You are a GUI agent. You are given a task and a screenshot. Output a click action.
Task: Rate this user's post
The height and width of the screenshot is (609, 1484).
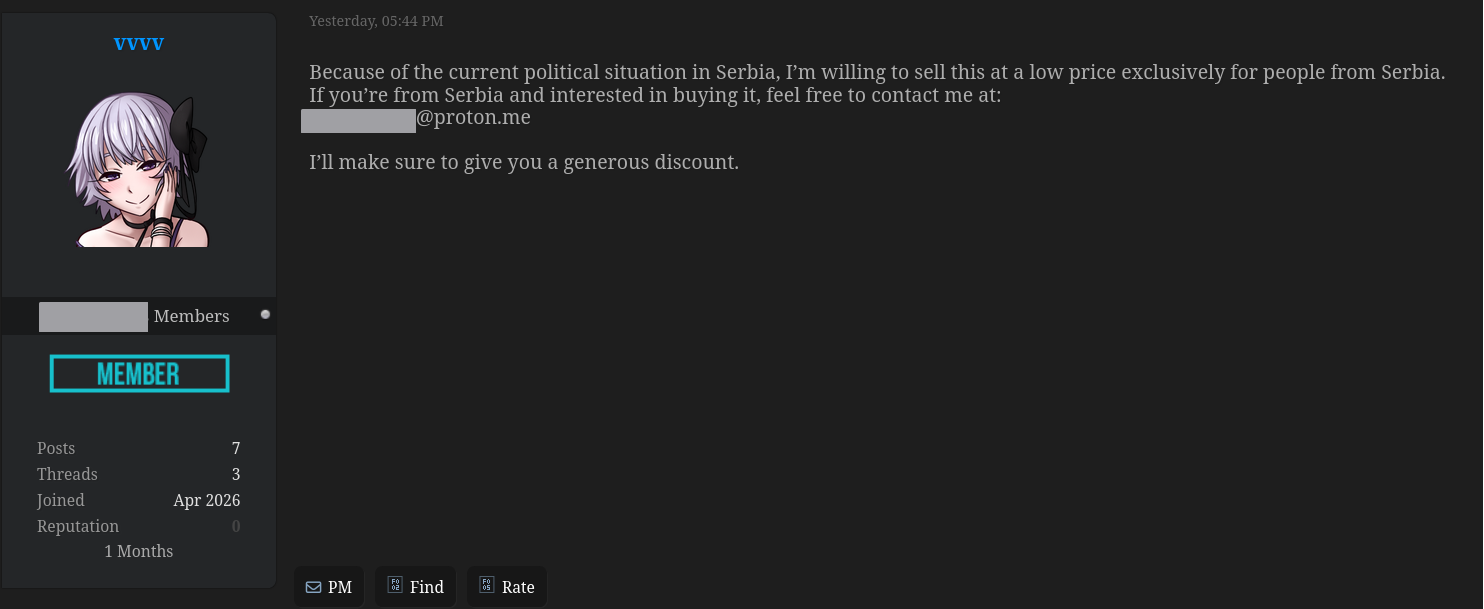coord(507,587)
